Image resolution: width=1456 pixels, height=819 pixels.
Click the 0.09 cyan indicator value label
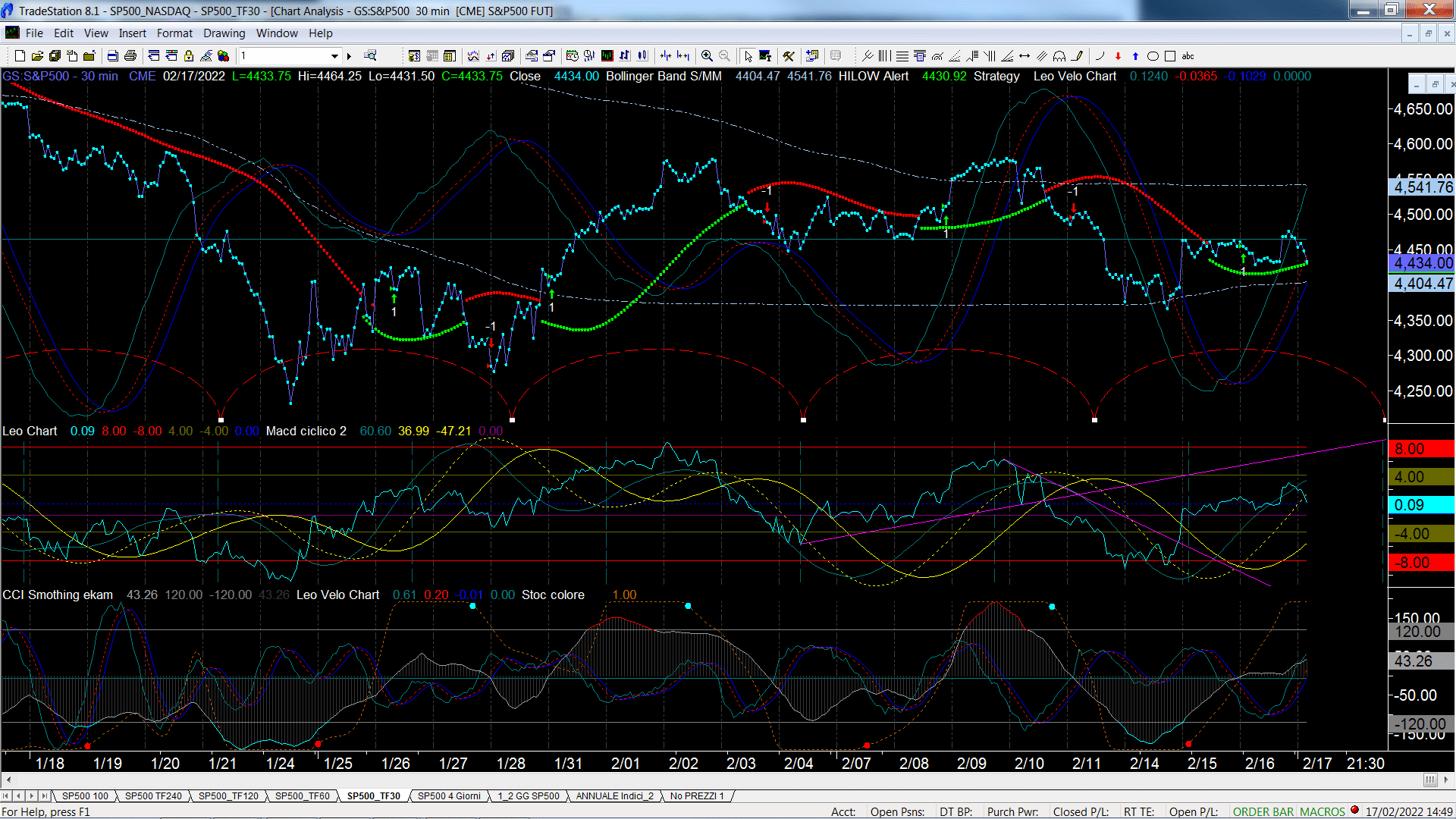pos(1422,505)
